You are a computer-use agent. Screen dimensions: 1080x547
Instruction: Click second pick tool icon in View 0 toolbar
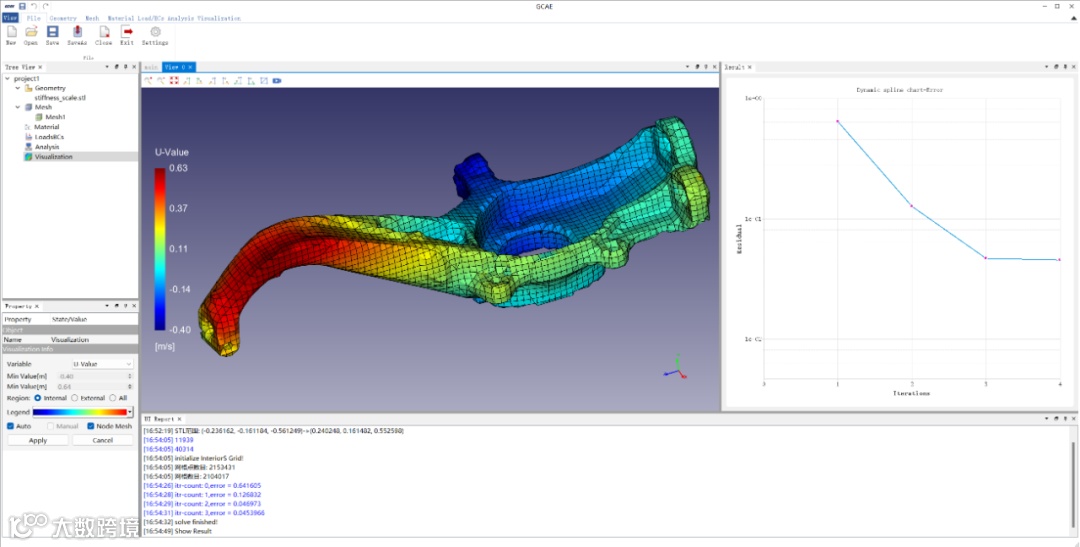tap(161, 81)
